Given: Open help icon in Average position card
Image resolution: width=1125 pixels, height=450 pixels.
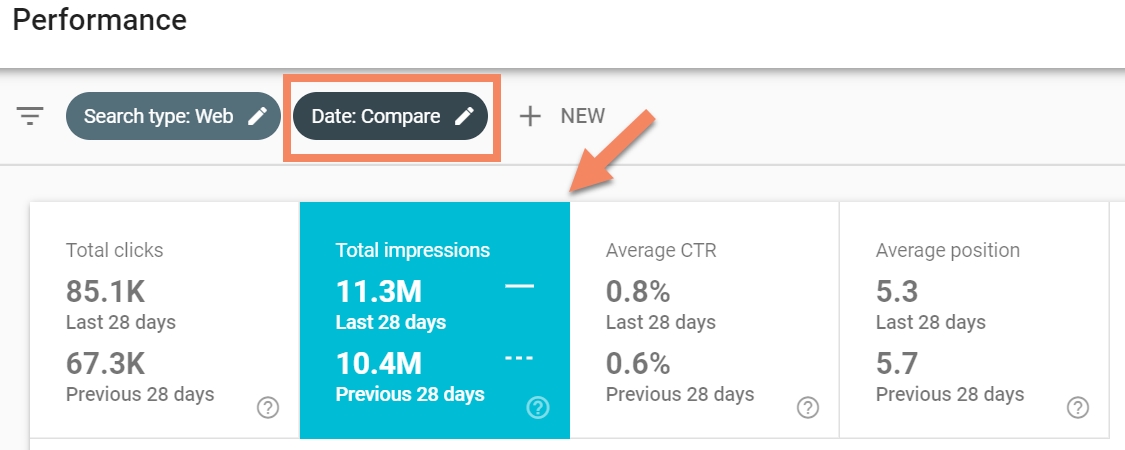Looking at the screenshot, I should tap(1078, 407).
